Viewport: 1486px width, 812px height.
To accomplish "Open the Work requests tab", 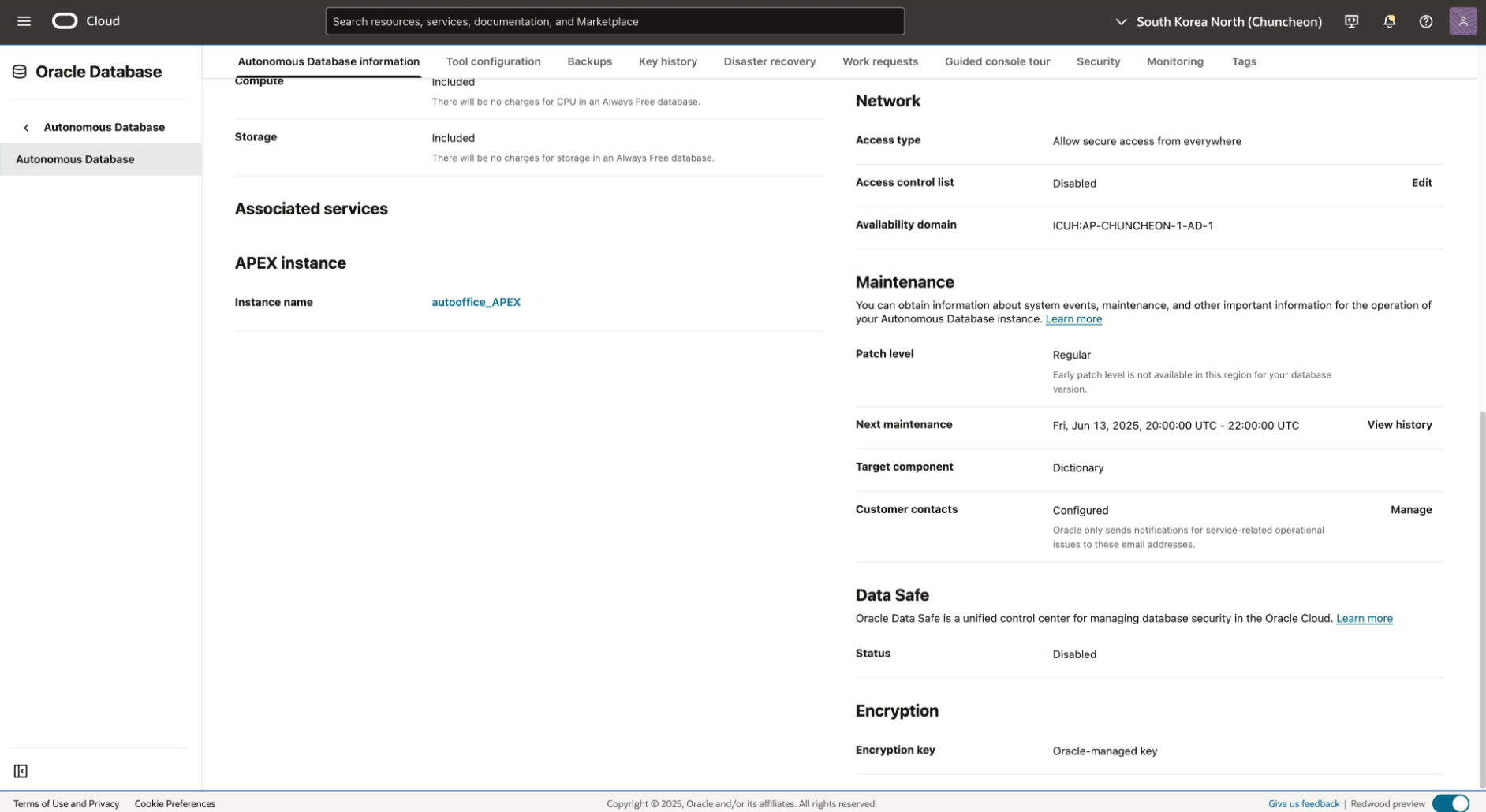I will pyautogui.click(x=879, y=61).
